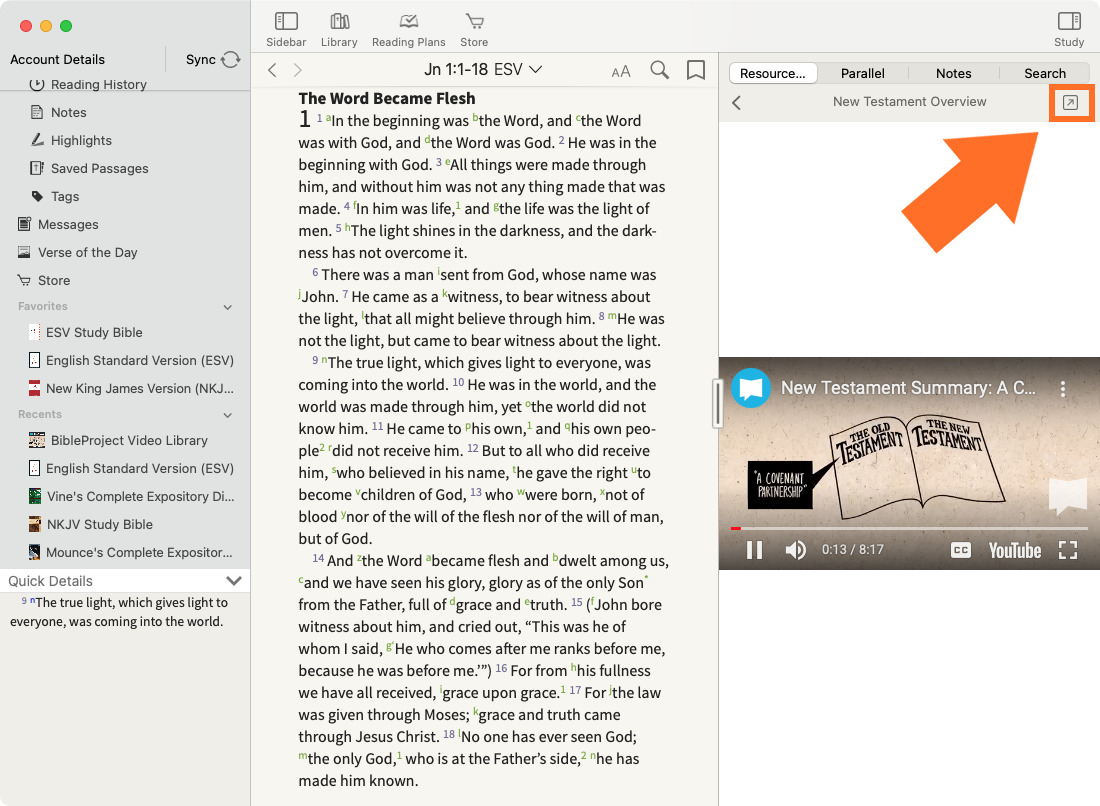Mute the video volume
Viewport: 1100px width, 806px height.
click(x=796, y=550)
